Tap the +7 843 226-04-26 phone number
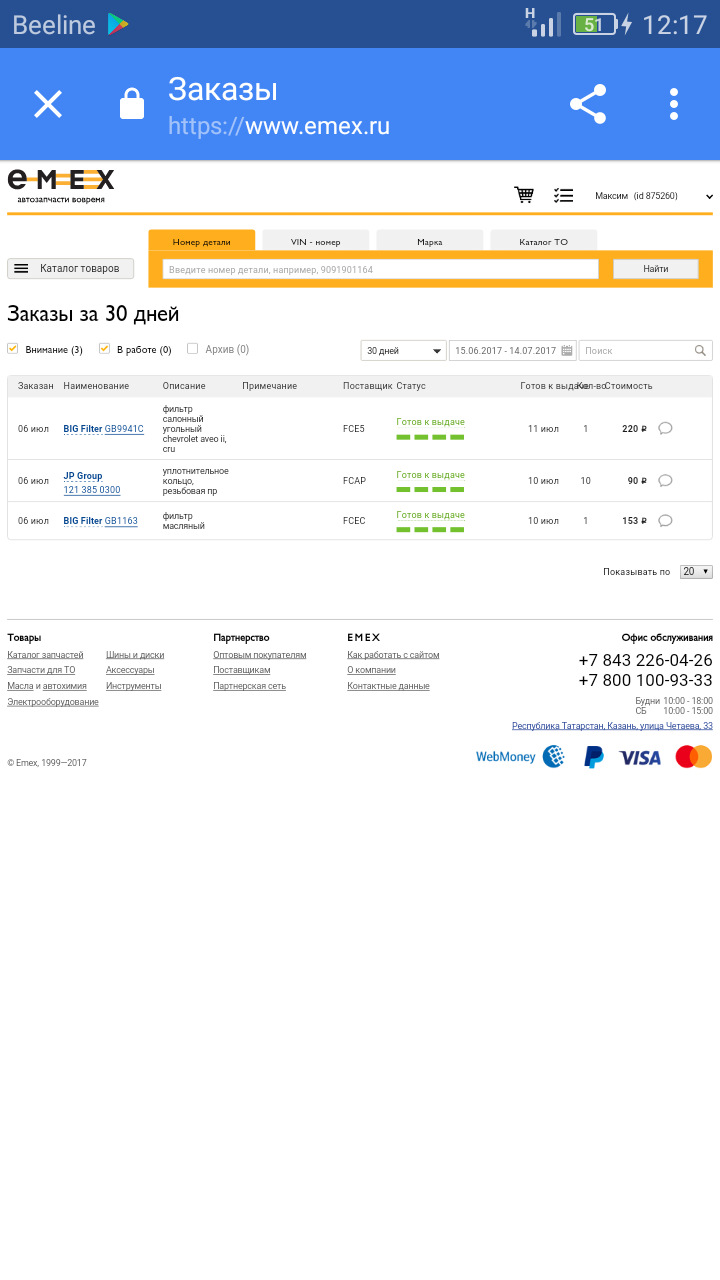Image resolution: width=720 pixels, height=1280 pixels. [645, 660]
